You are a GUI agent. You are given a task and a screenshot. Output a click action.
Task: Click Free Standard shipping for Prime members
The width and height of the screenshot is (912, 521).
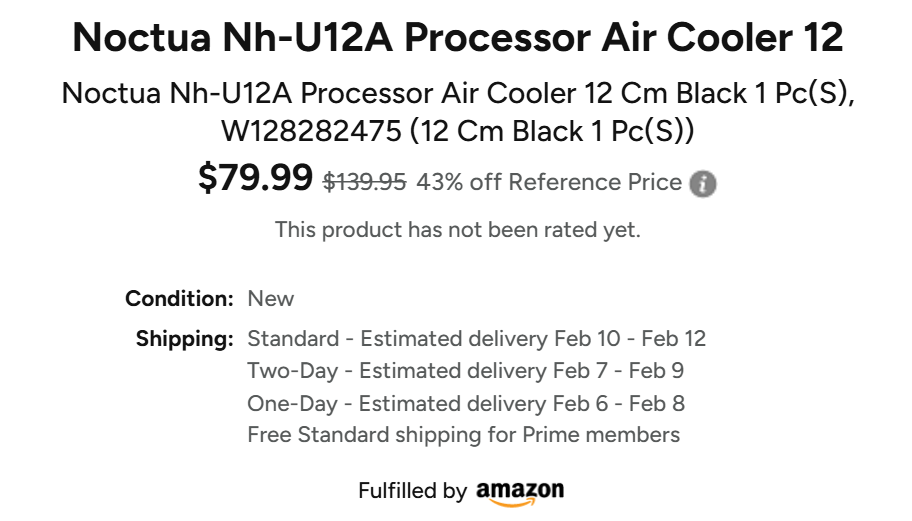(x=463, y=435)
